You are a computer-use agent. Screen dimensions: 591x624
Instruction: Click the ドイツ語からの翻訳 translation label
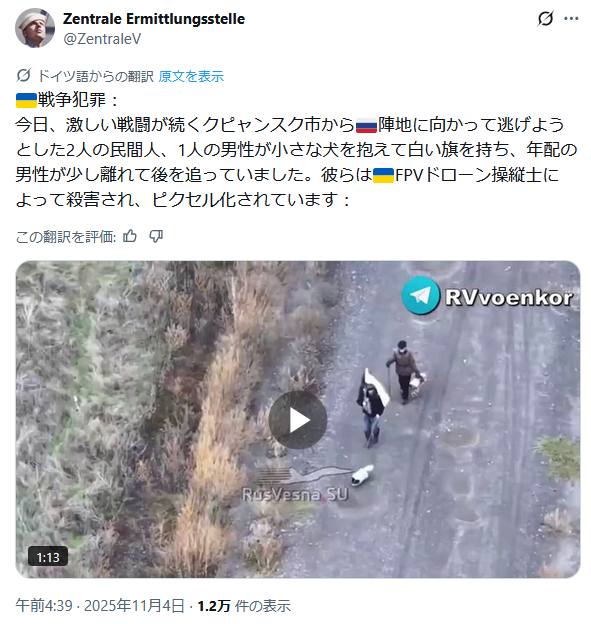pos(96,76)
